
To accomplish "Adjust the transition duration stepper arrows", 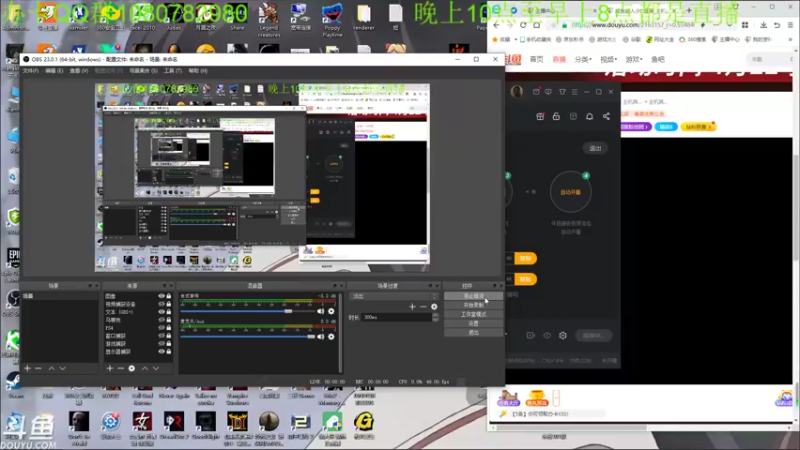I will tap(435, 317).
